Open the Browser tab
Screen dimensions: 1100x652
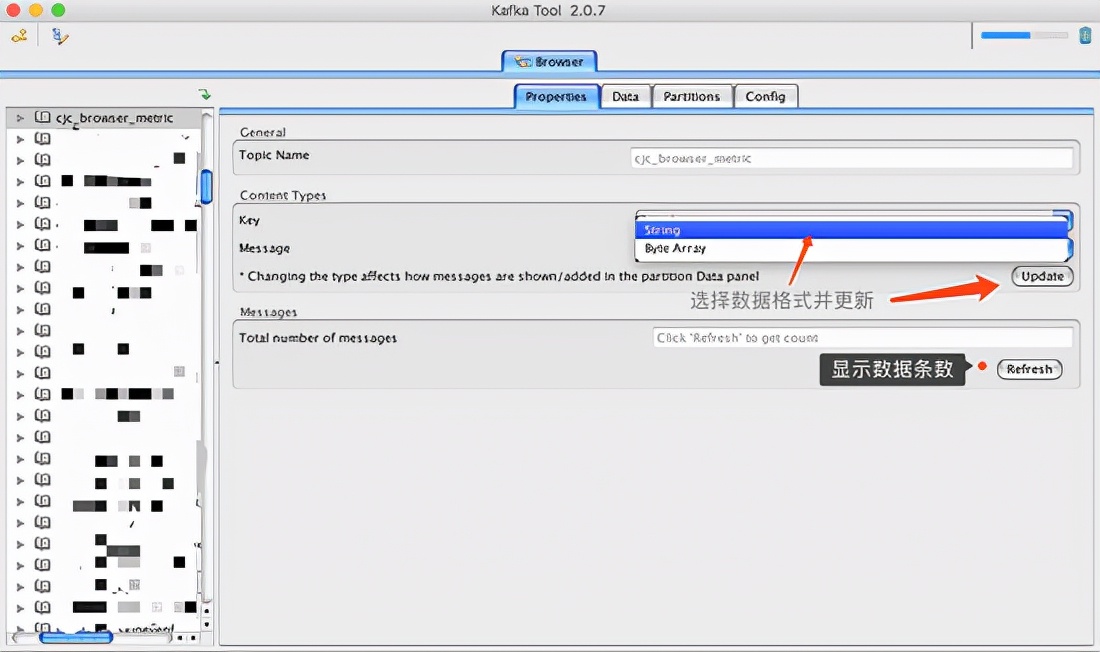(x=549, y=62)
